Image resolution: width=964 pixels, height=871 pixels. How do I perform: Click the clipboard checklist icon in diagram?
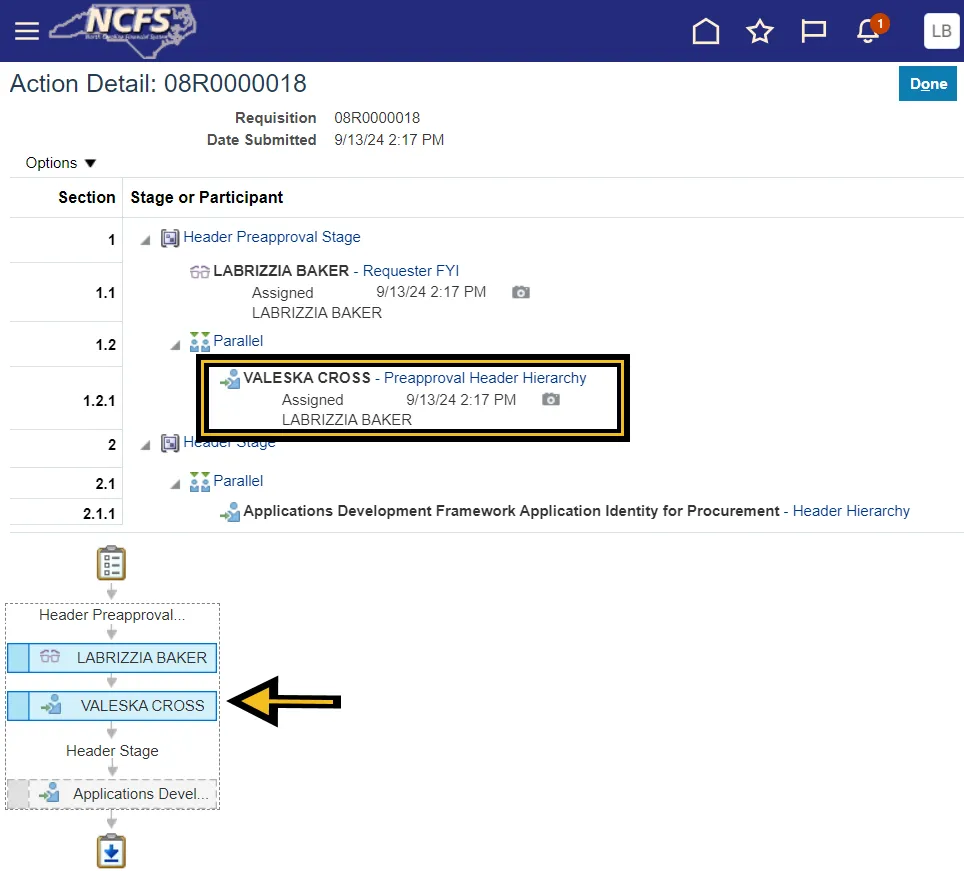coord(111,563)
